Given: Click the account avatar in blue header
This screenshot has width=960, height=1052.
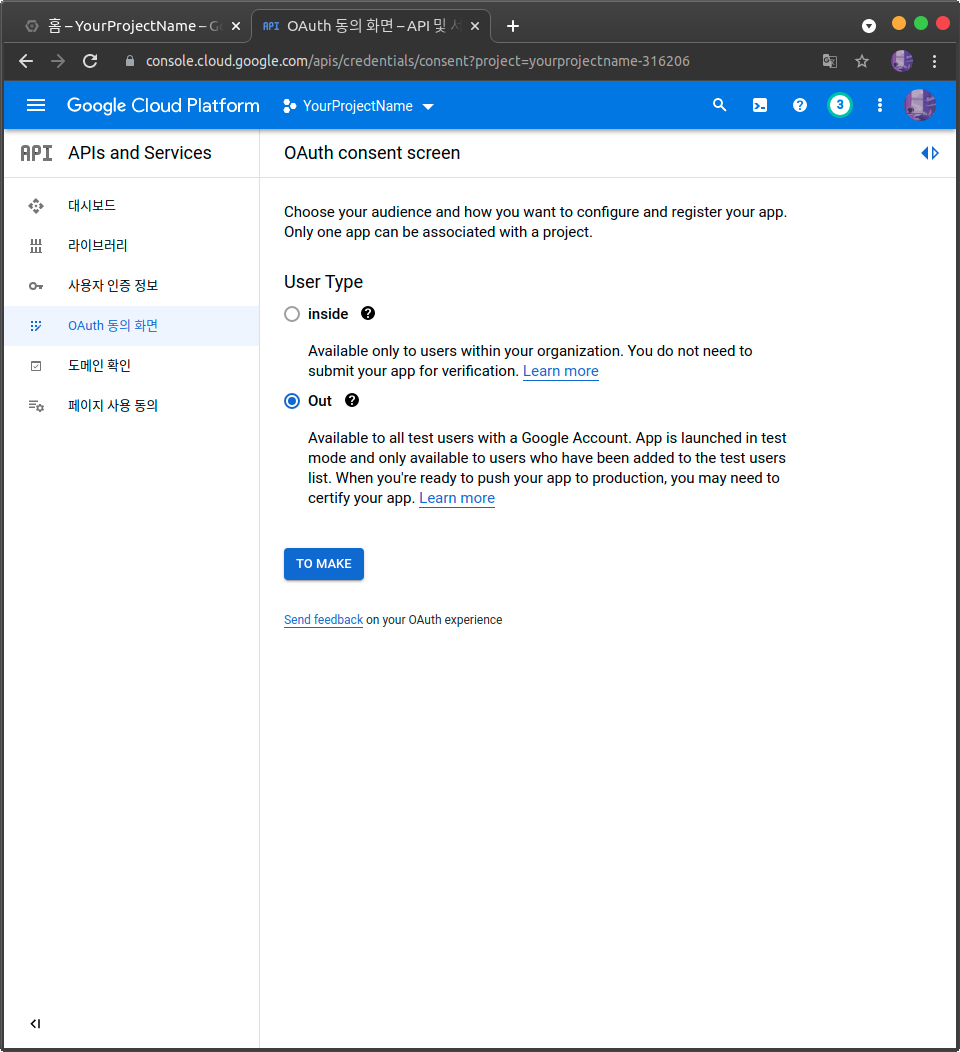Looking at the screenshot, I should click(x=920, y=105).
